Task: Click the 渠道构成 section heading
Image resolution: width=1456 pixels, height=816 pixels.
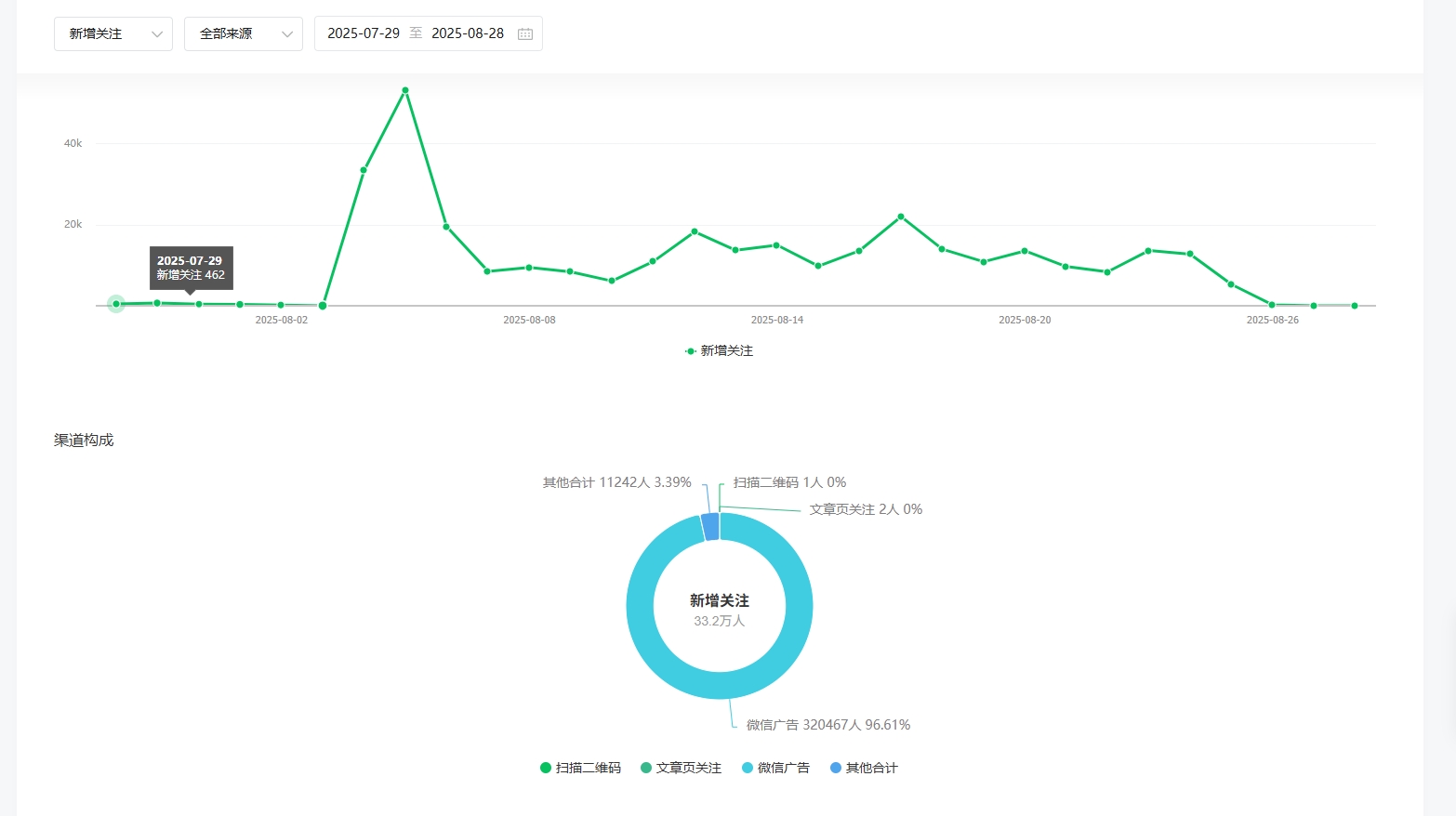Action: [84, 440]
